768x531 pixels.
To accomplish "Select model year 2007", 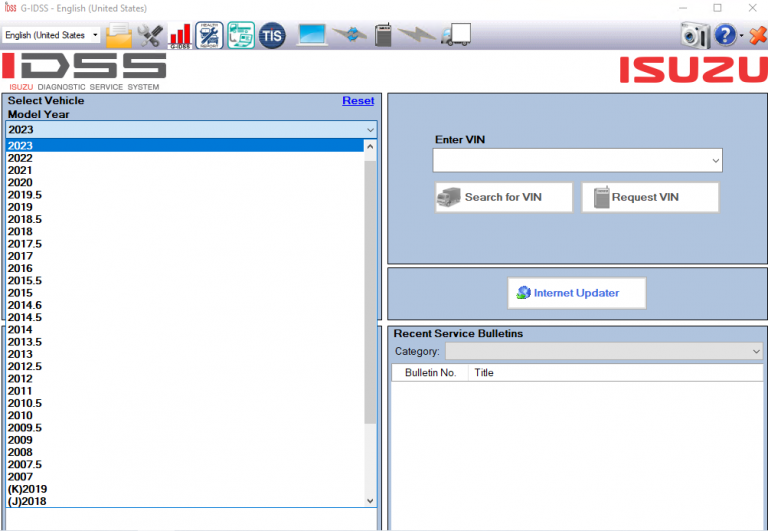I will pos(185,477).
